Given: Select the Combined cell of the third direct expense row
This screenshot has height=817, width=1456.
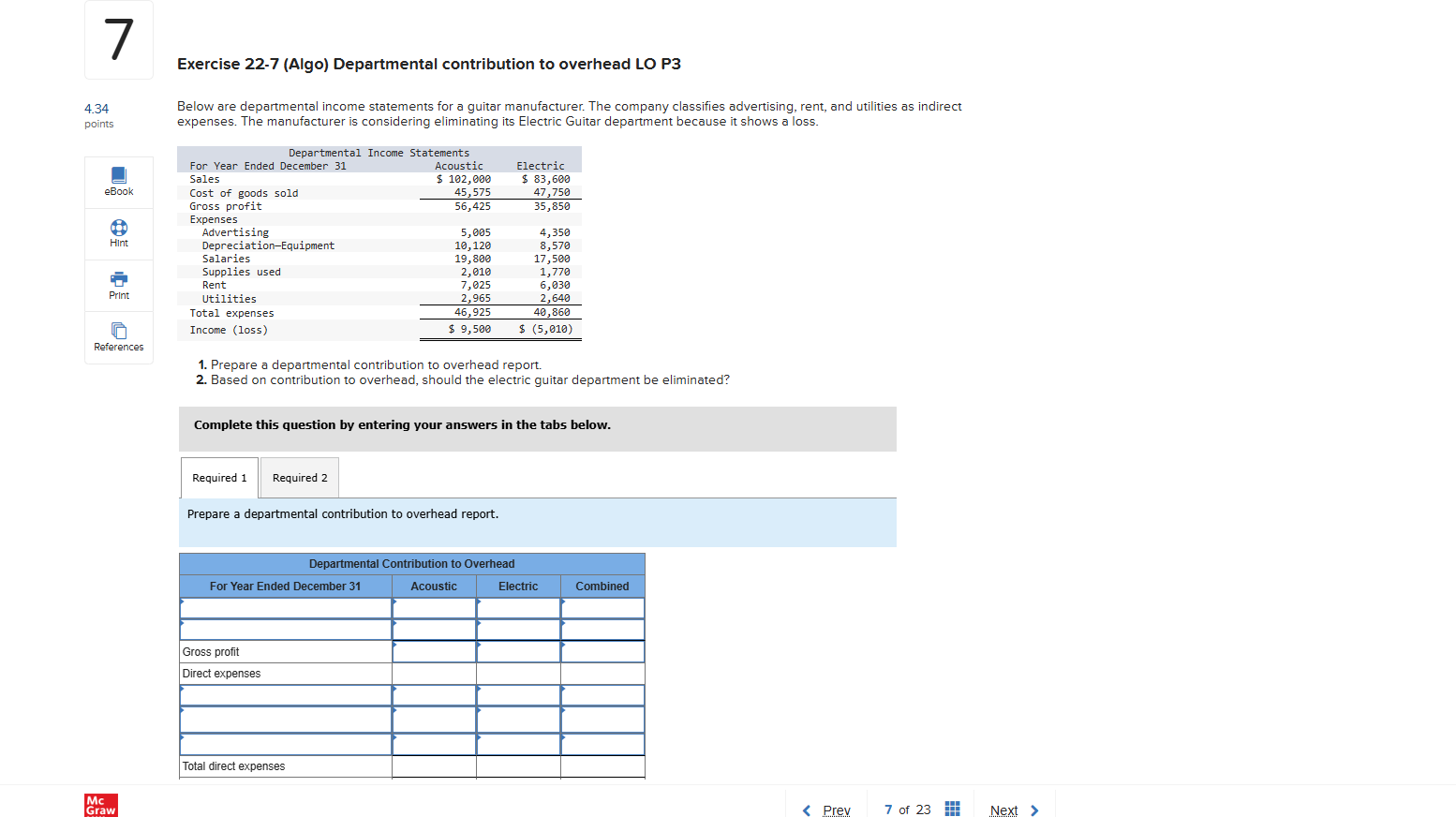Looking at the screenshot, I should 603,744.
